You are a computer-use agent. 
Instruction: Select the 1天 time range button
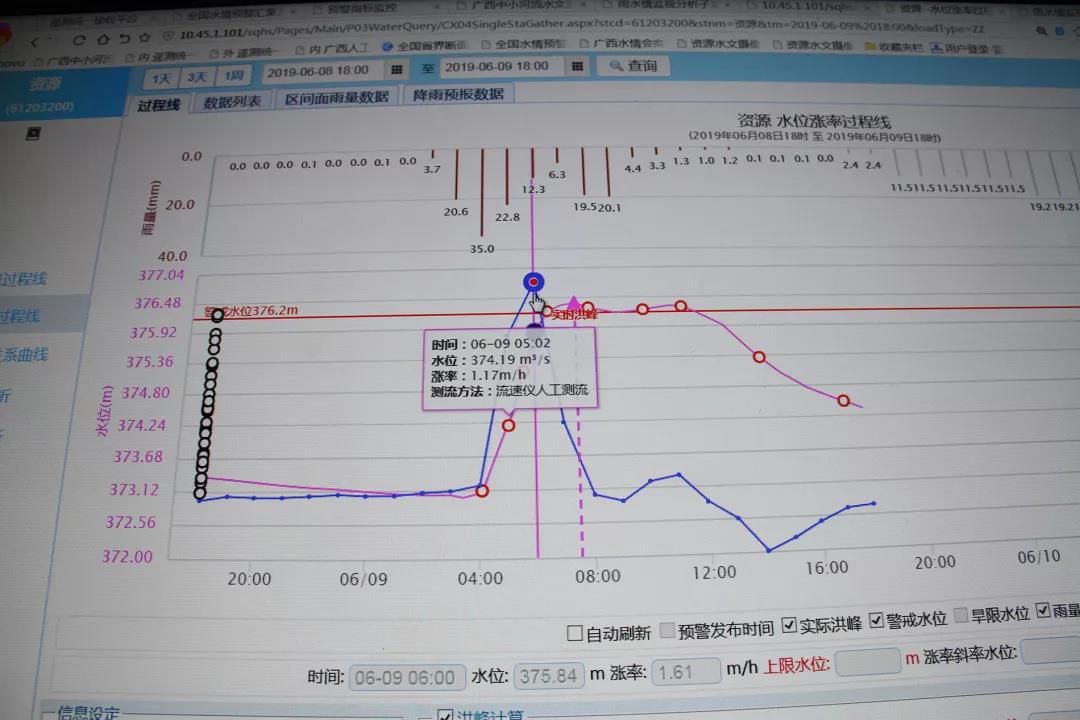pyautogui.click(x=162, y=79)
